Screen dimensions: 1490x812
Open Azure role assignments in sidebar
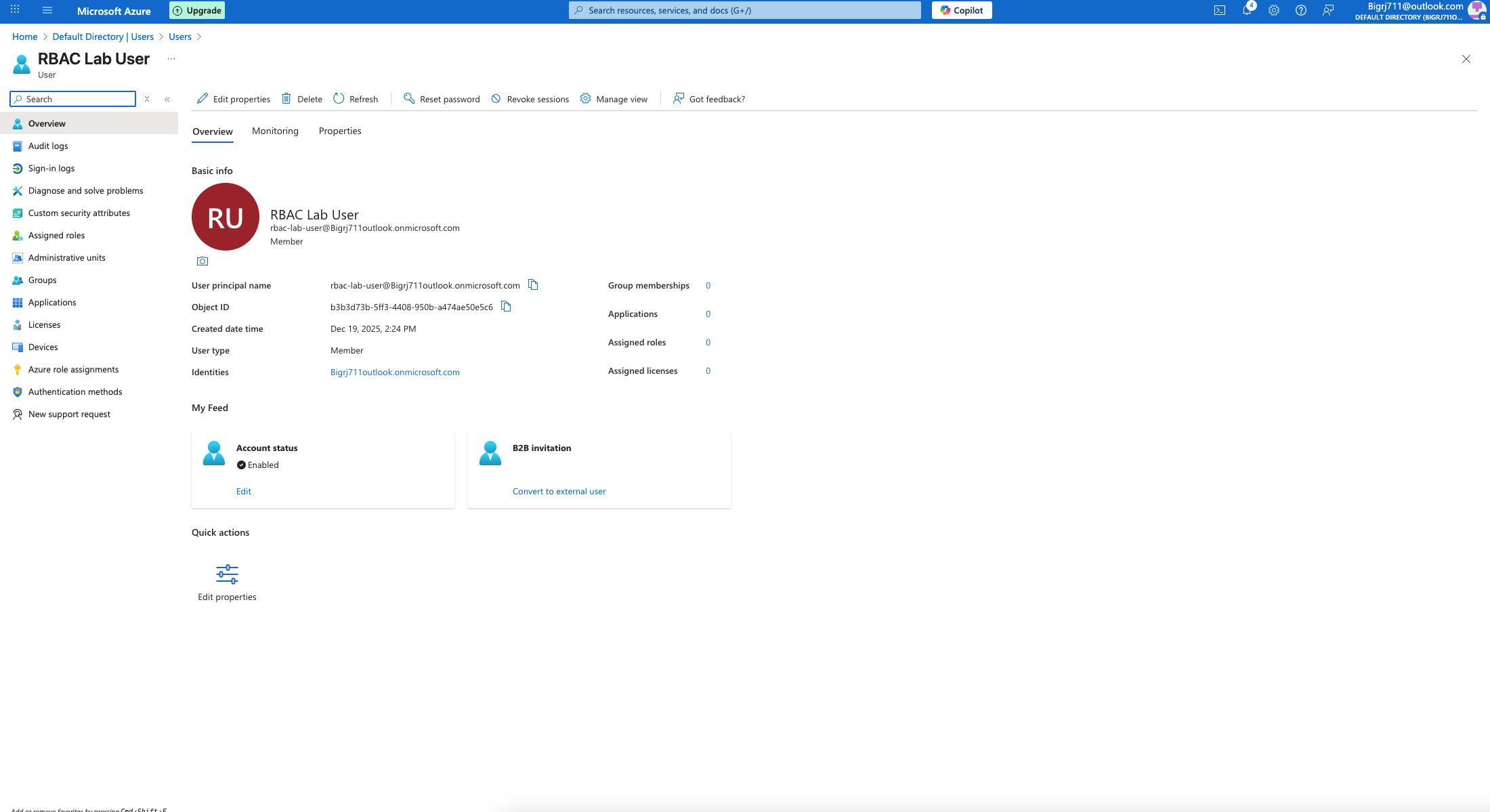pos(73,369)
